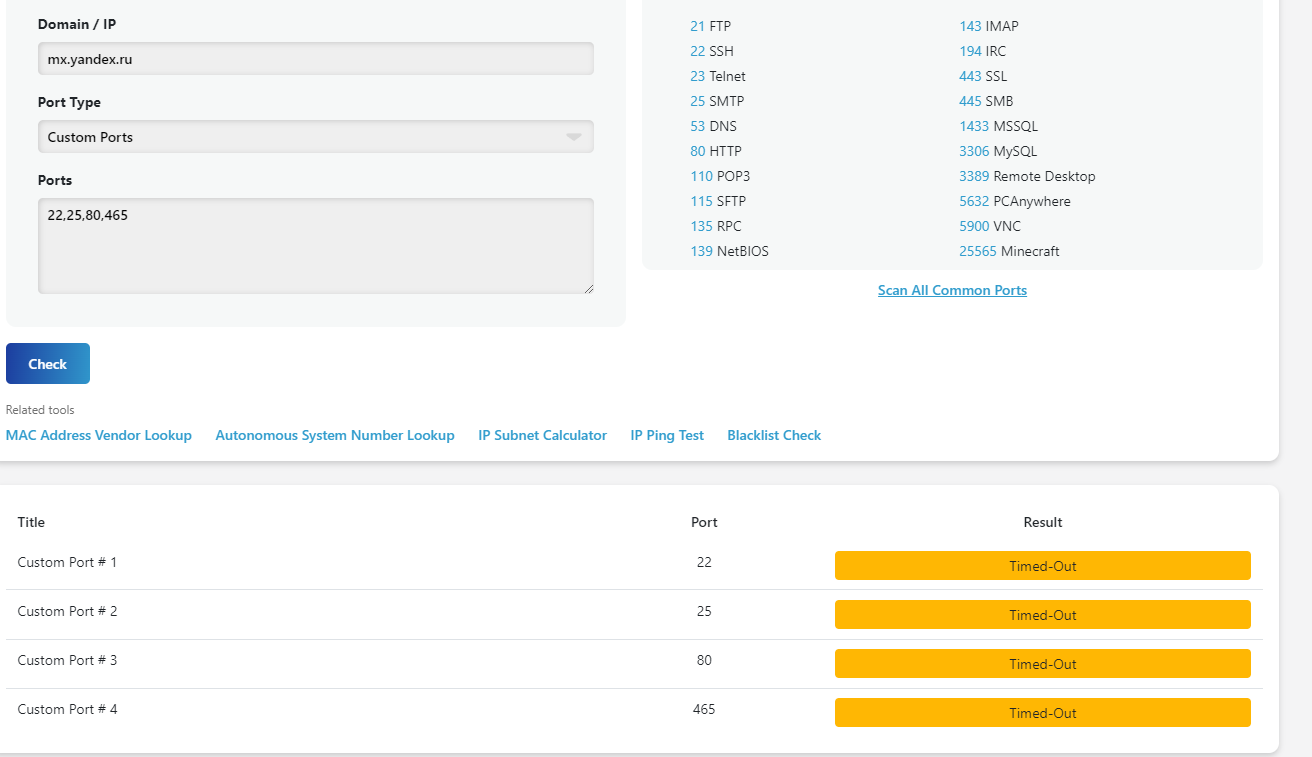Click the 'Port Type' field label
The width and height of the screenshot is (1312, 757).
(69, 102)
